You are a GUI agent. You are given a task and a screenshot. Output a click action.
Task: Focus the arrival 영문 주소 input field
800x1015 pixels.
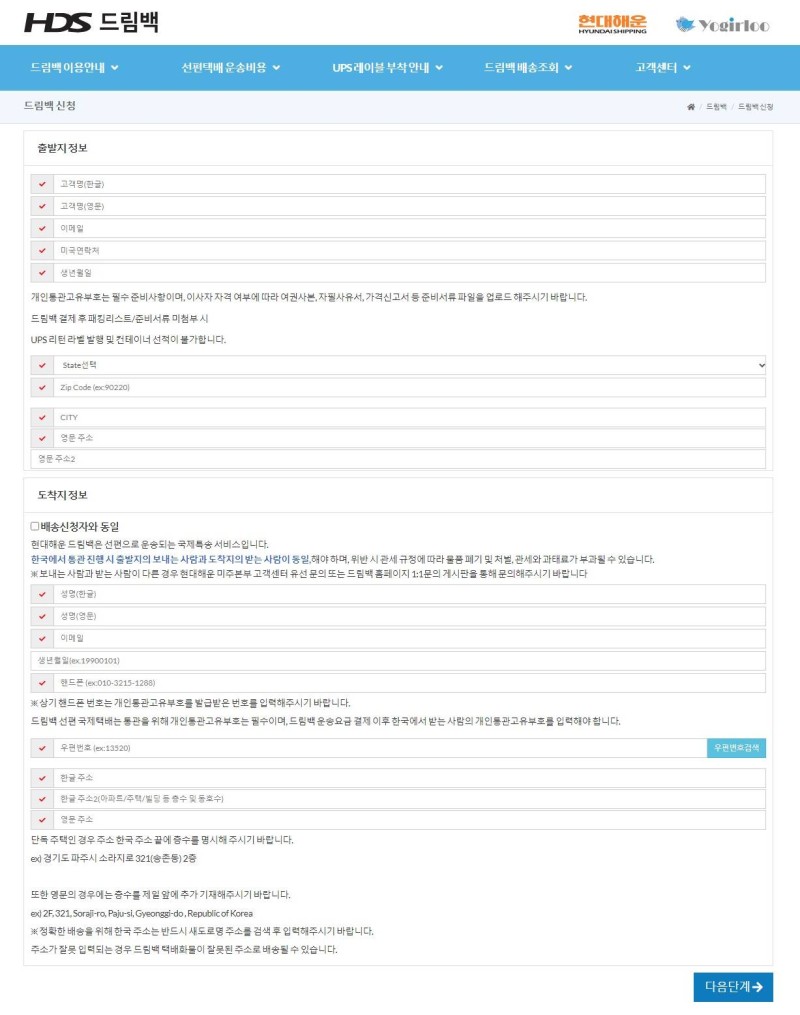pos(410,820)
